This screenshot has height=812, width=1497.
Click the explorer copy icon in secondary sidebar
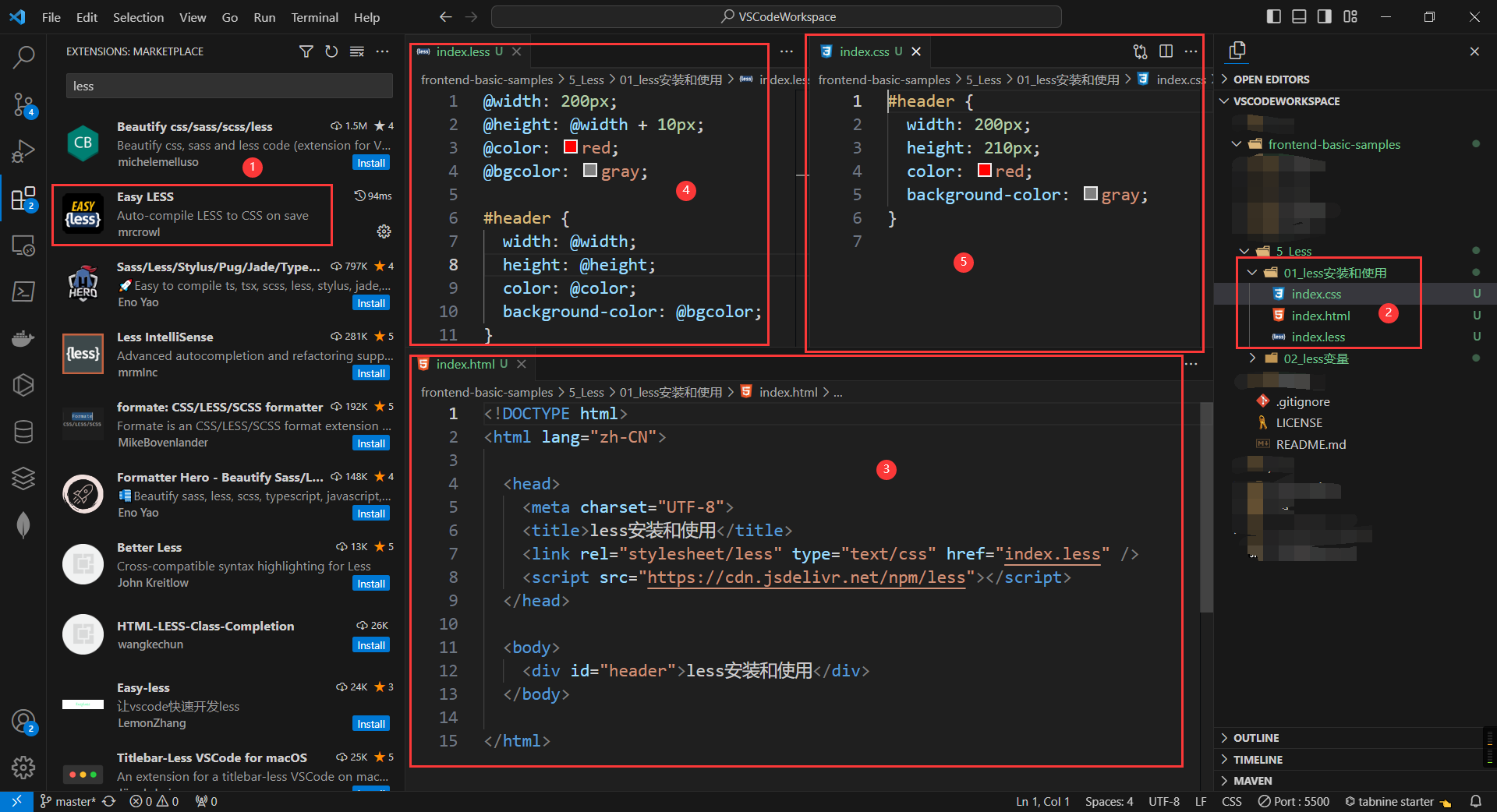(1237, 51)
